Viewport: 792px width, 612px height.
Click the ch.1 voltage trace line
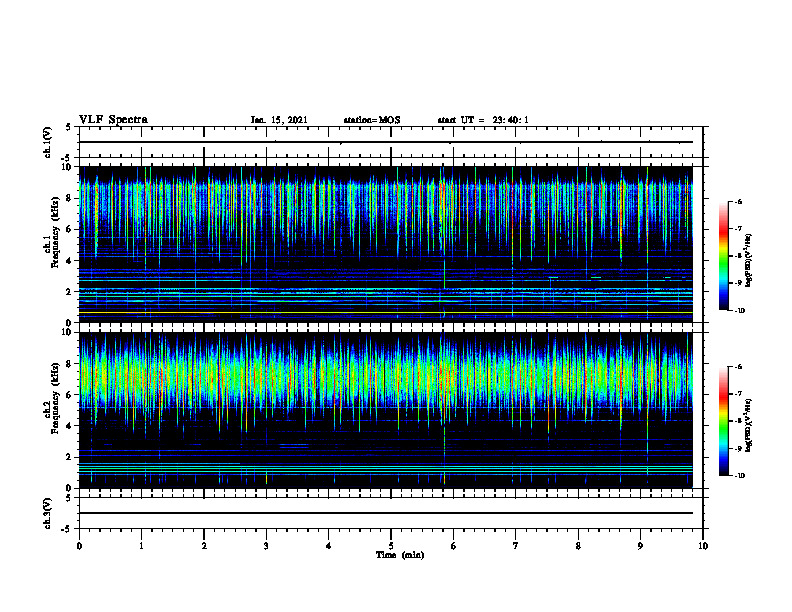pos(386,142)
